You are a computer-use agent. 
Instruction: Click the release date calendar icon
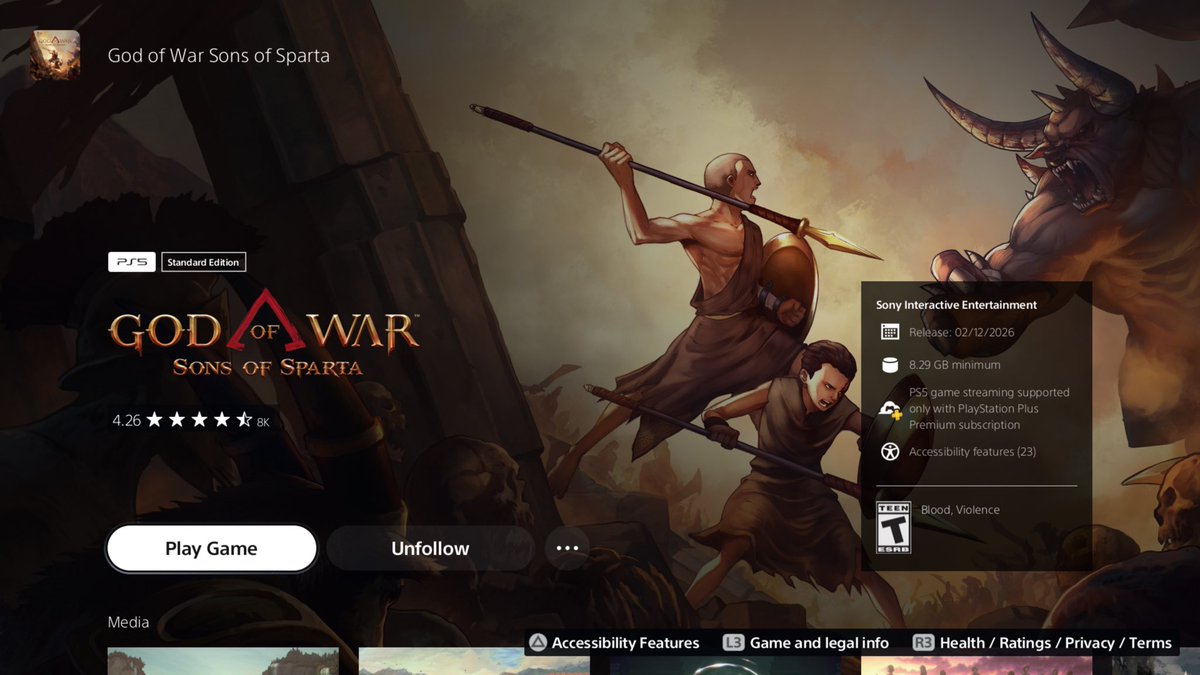tap(889, 332)
